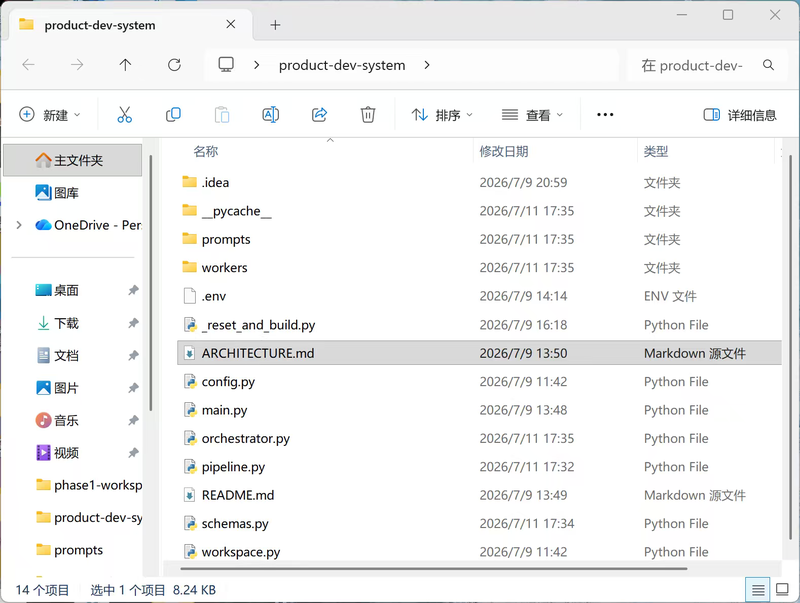This screenshot has width=800, height=603.
Task: Open 桌面 Desktop in sidebar
Action: pyautogui.click(x=57, y=290)
